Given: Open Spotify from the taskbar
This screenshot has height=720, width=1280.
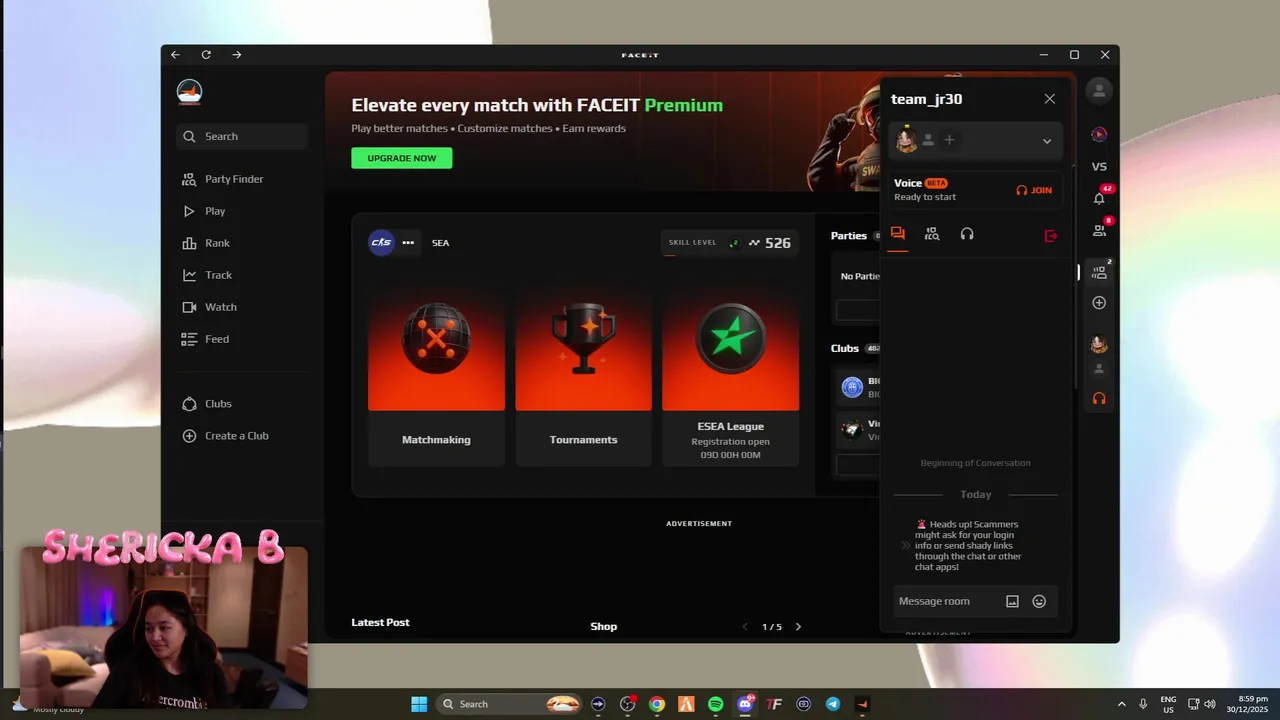Looking at the screenshot, I should [716, 704].
